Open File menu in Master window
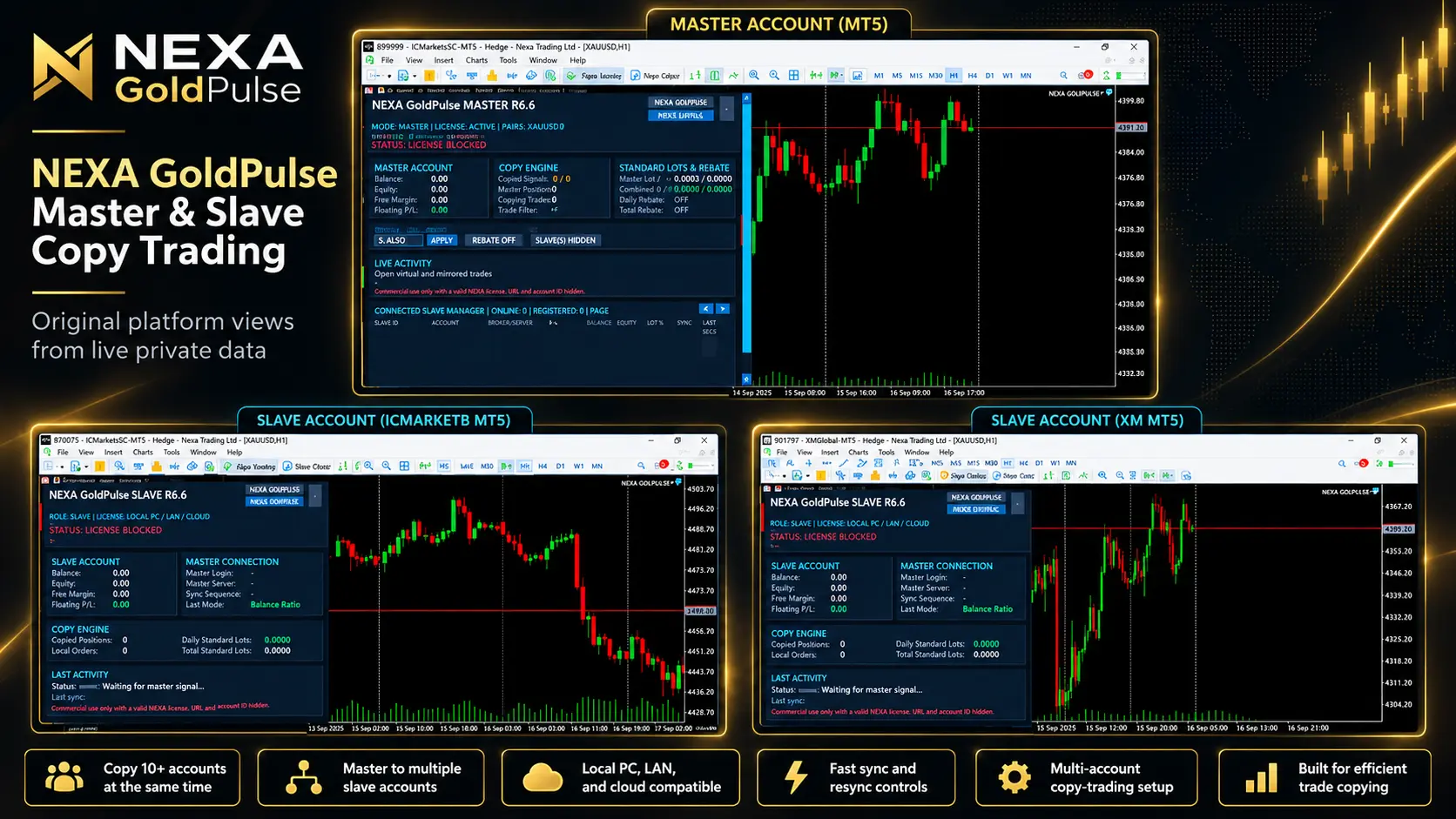 388,60
